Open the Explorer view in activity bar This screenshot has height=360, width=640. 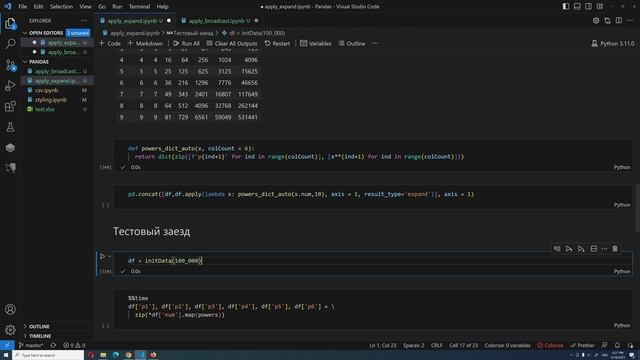pyautogui.click(x=10, y=23)
